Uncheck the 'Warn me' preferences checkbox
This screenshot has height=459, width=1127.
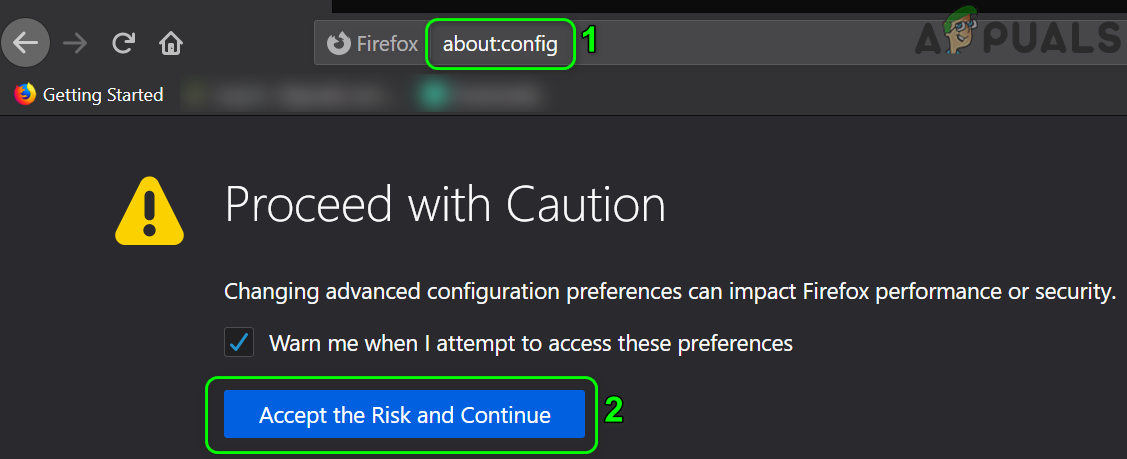[239, 343]
